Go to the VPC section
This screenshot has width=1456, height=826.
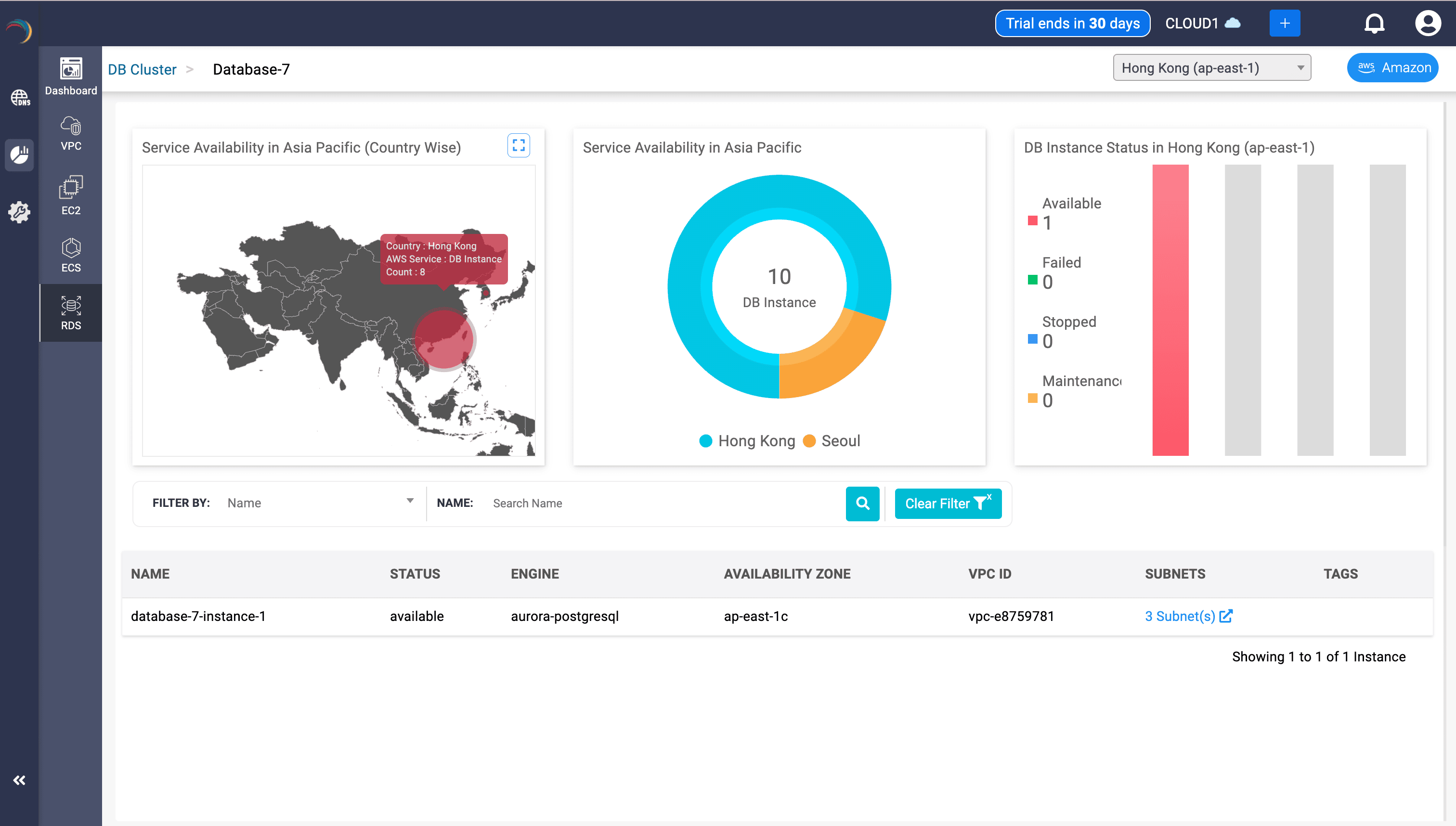(x=71, y=133)
